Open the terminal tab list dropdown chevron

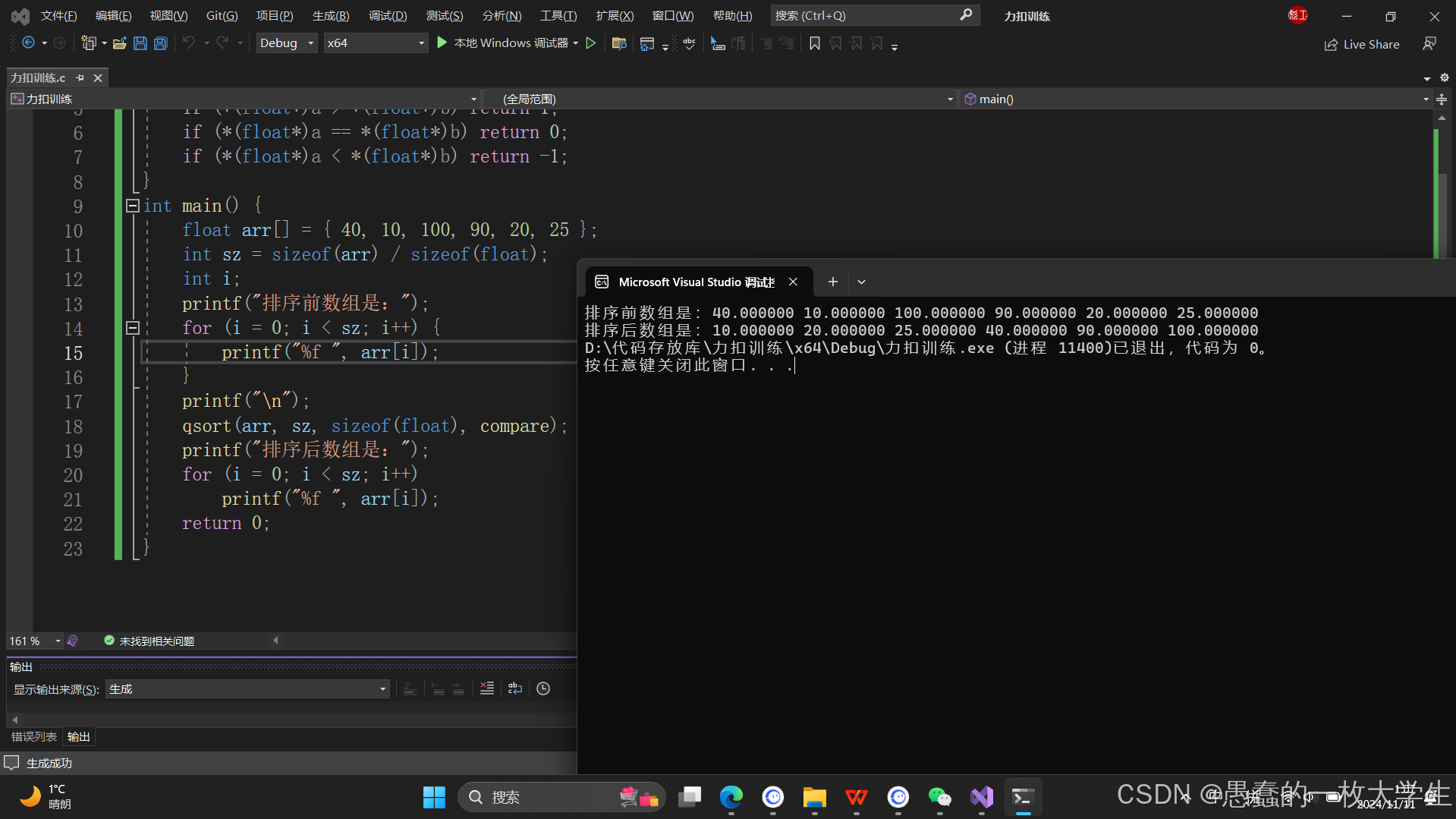862,282
